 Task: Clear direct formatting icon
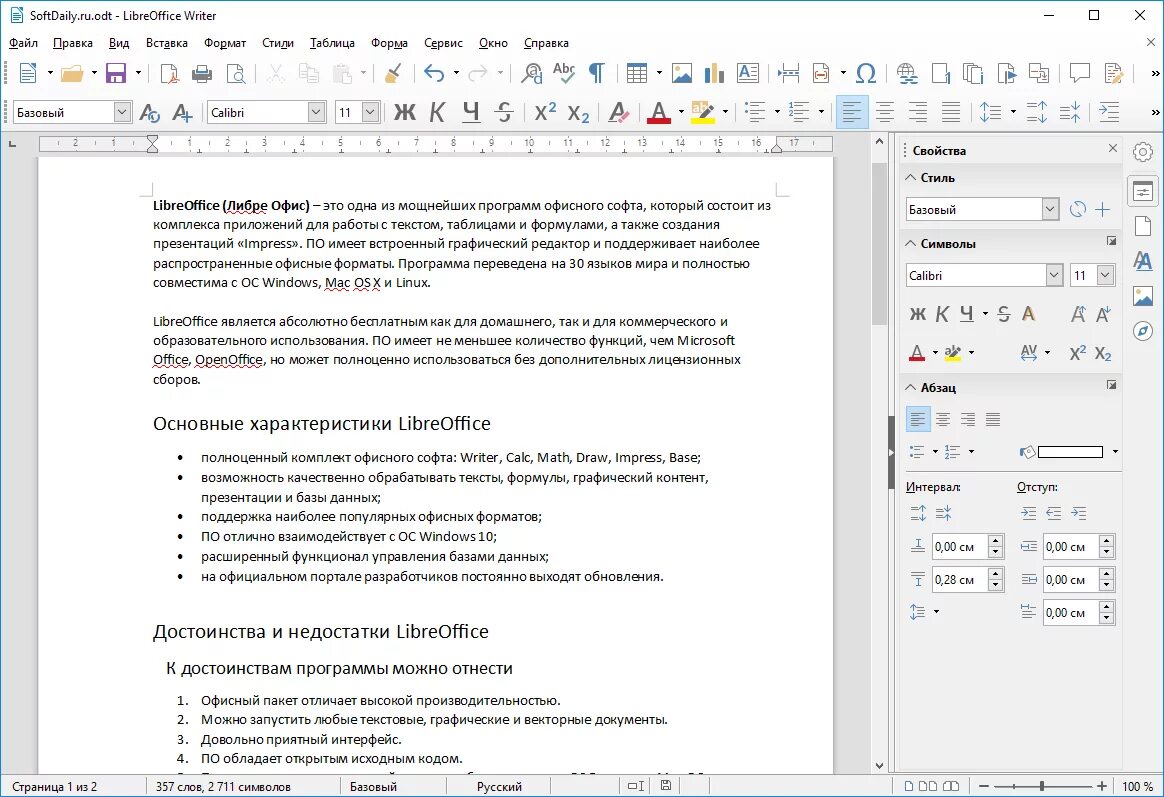pyautogui.click(x=618, y=113)
